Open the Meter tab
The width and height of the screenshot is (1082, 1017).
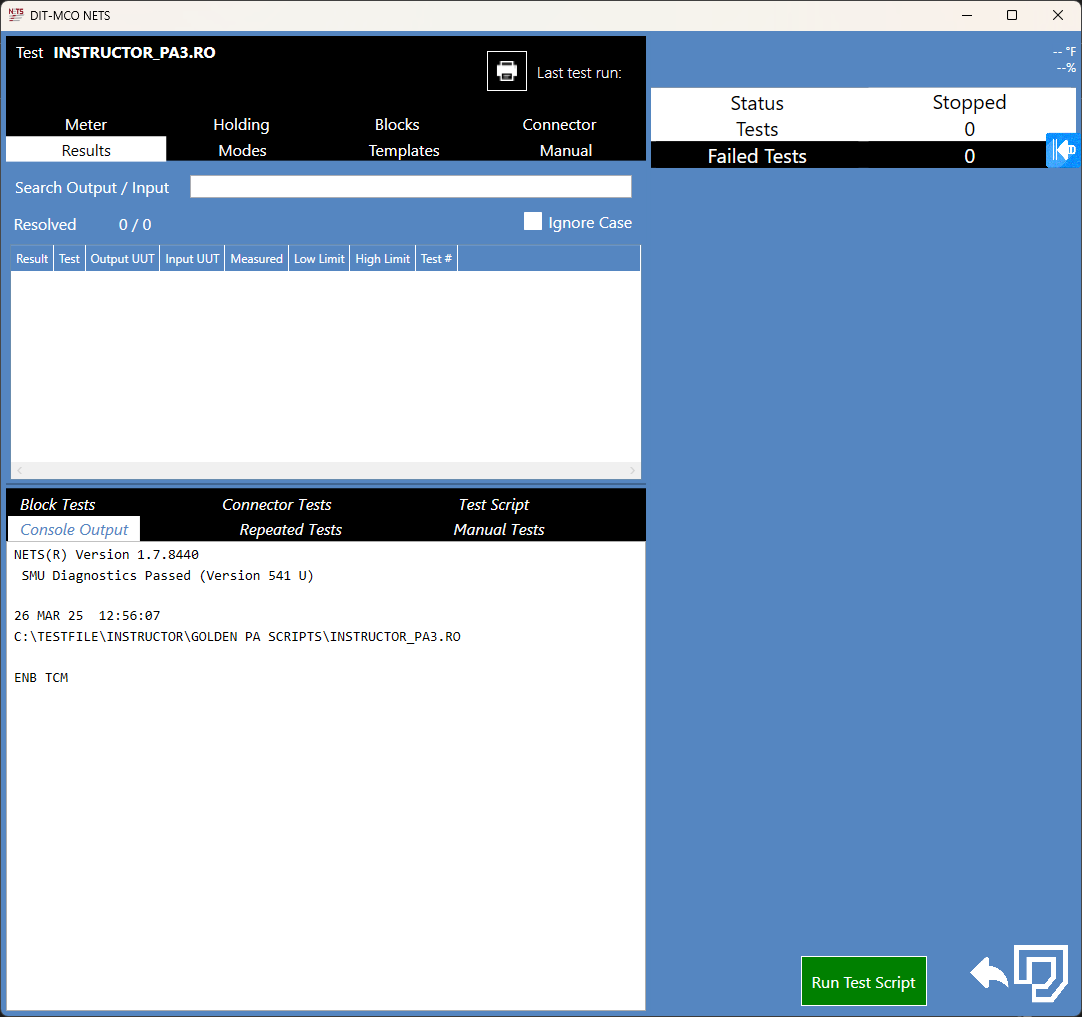(x=86, y=124)
